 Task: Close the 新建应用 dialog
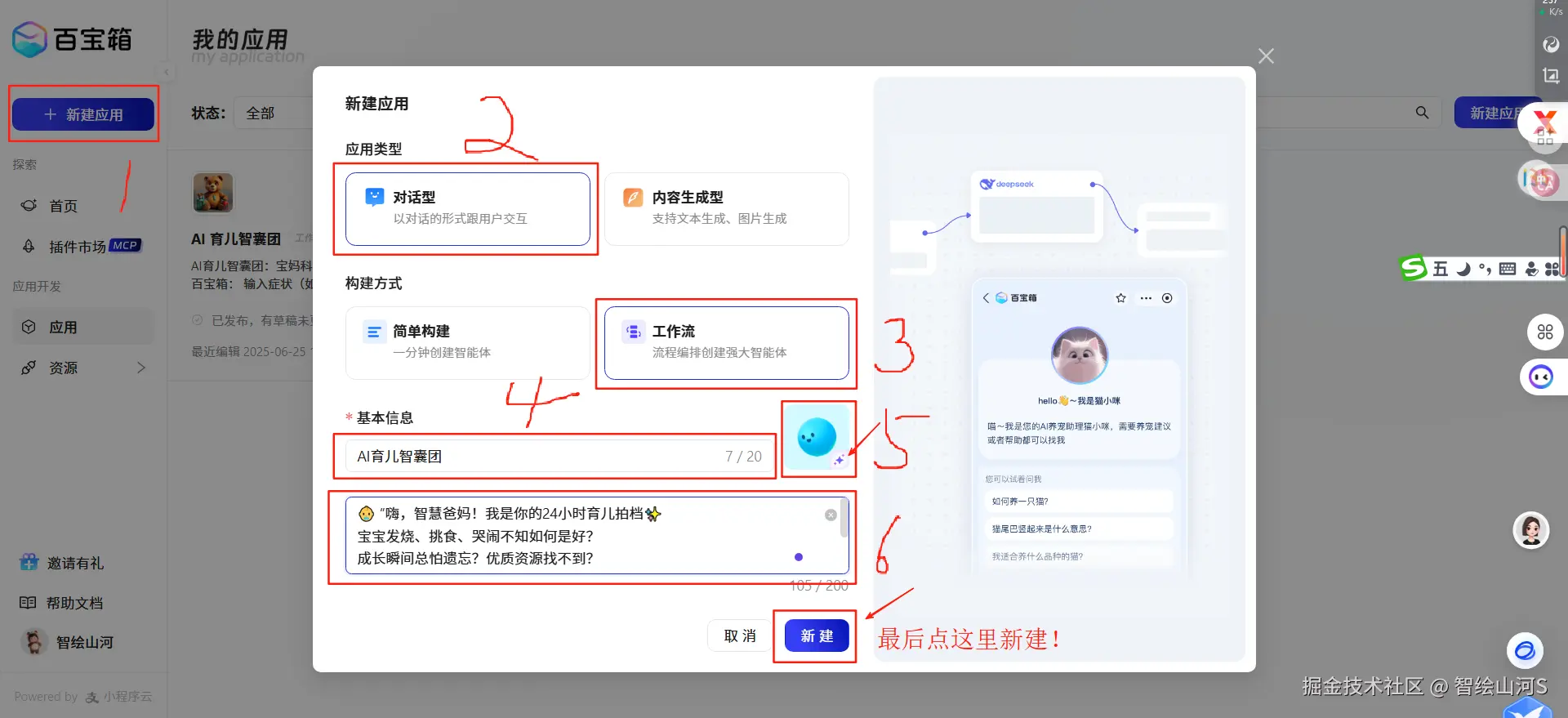[x=1266, y=56]
